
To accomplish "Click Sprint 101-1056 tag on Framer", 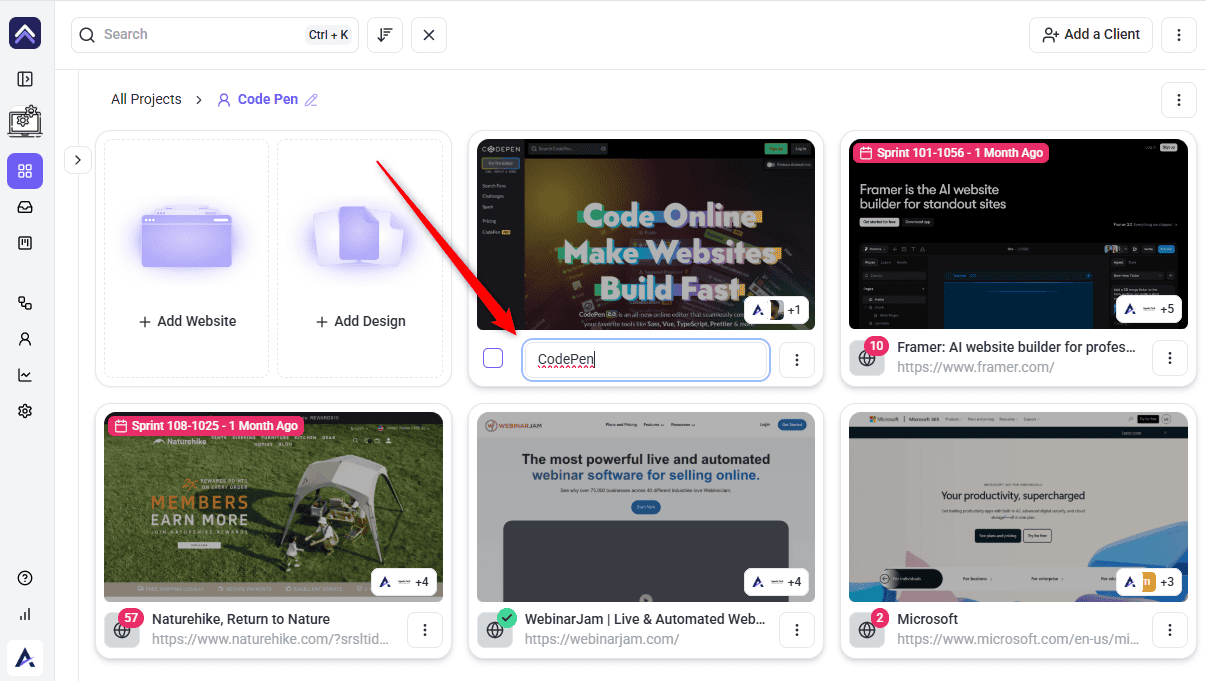I will point(951,153).
